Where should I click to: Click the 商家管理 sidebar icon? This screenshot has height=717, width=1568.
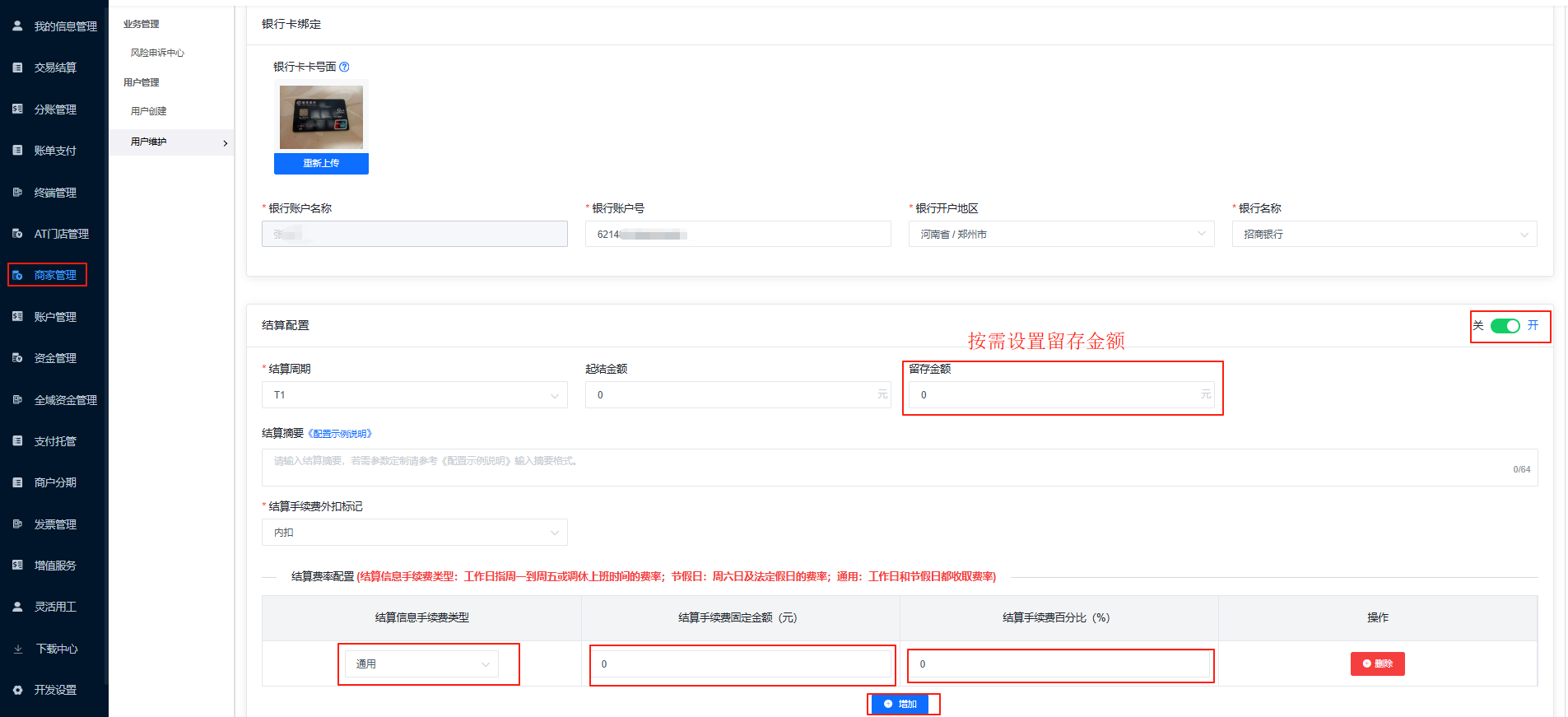[17, 275]
